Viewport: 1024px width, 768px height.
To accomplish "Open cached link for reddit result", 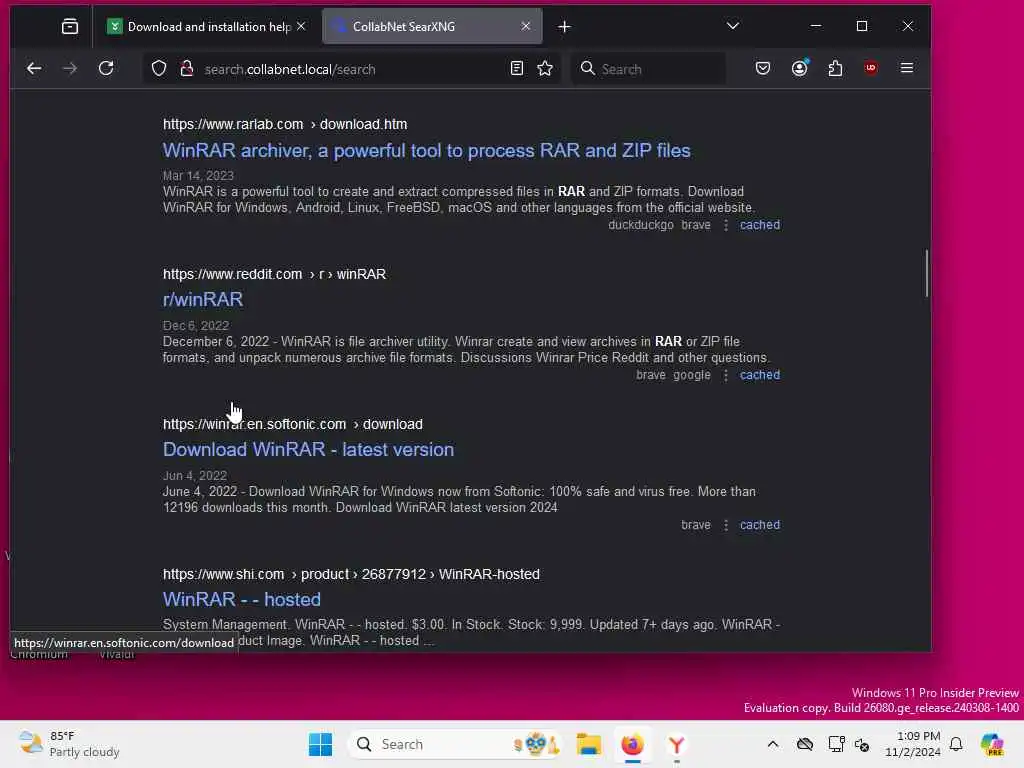I will point(760,375).
